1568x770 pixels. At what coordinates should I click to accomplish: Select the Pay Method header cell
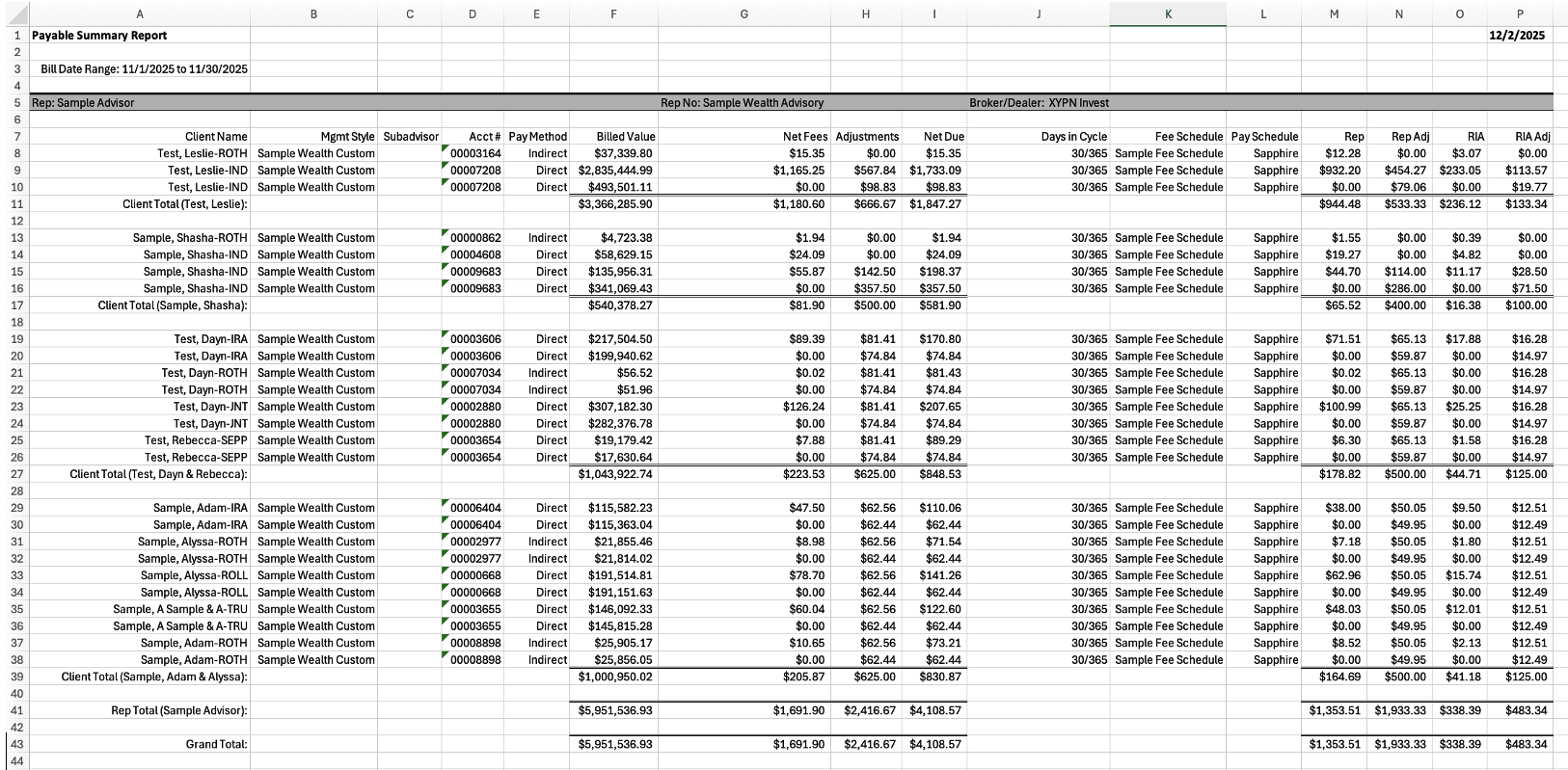click(x=538, y=137)
